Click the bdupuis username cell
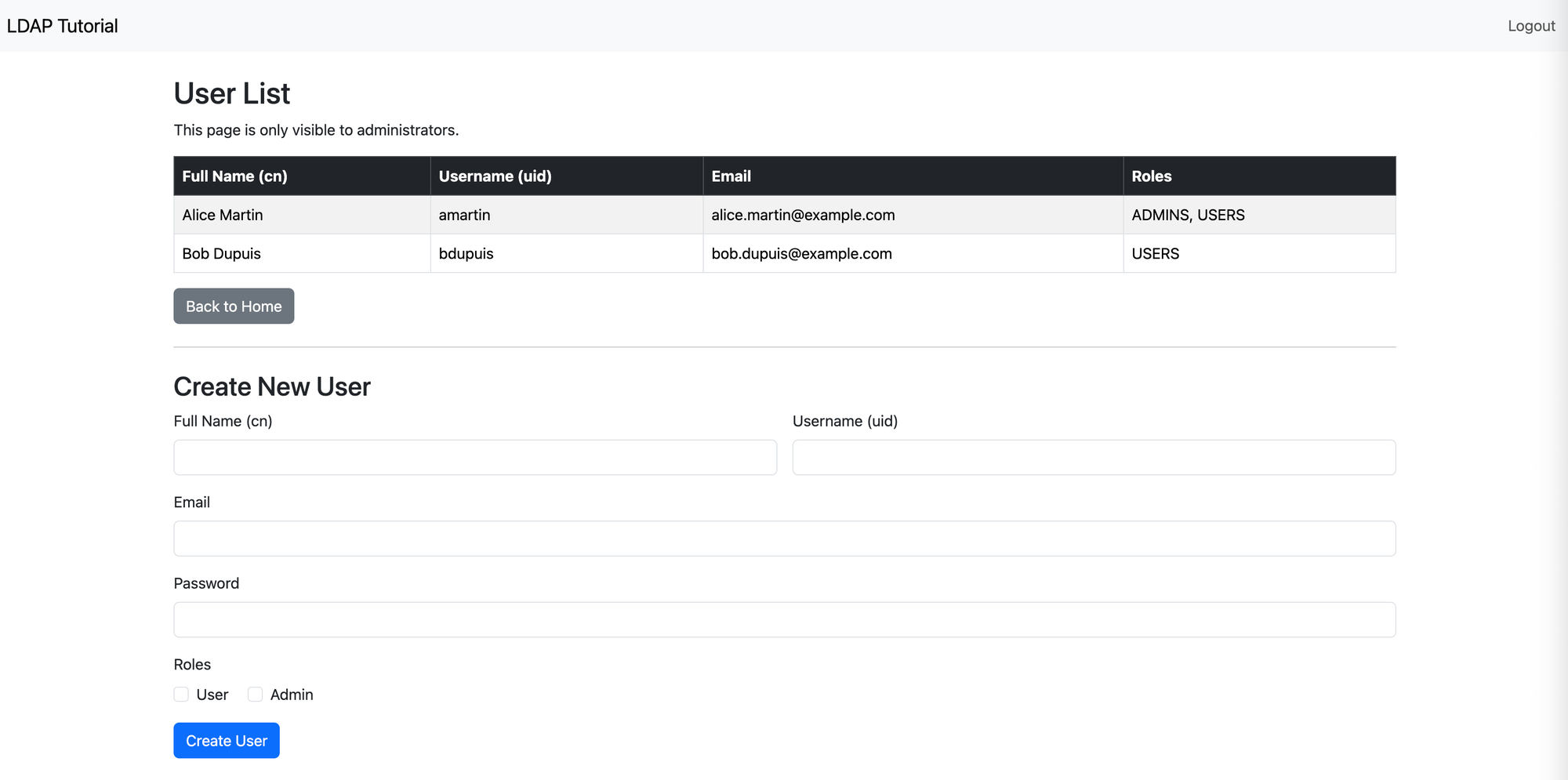This screenshot has height=780, width=1568. pos(466,254)
